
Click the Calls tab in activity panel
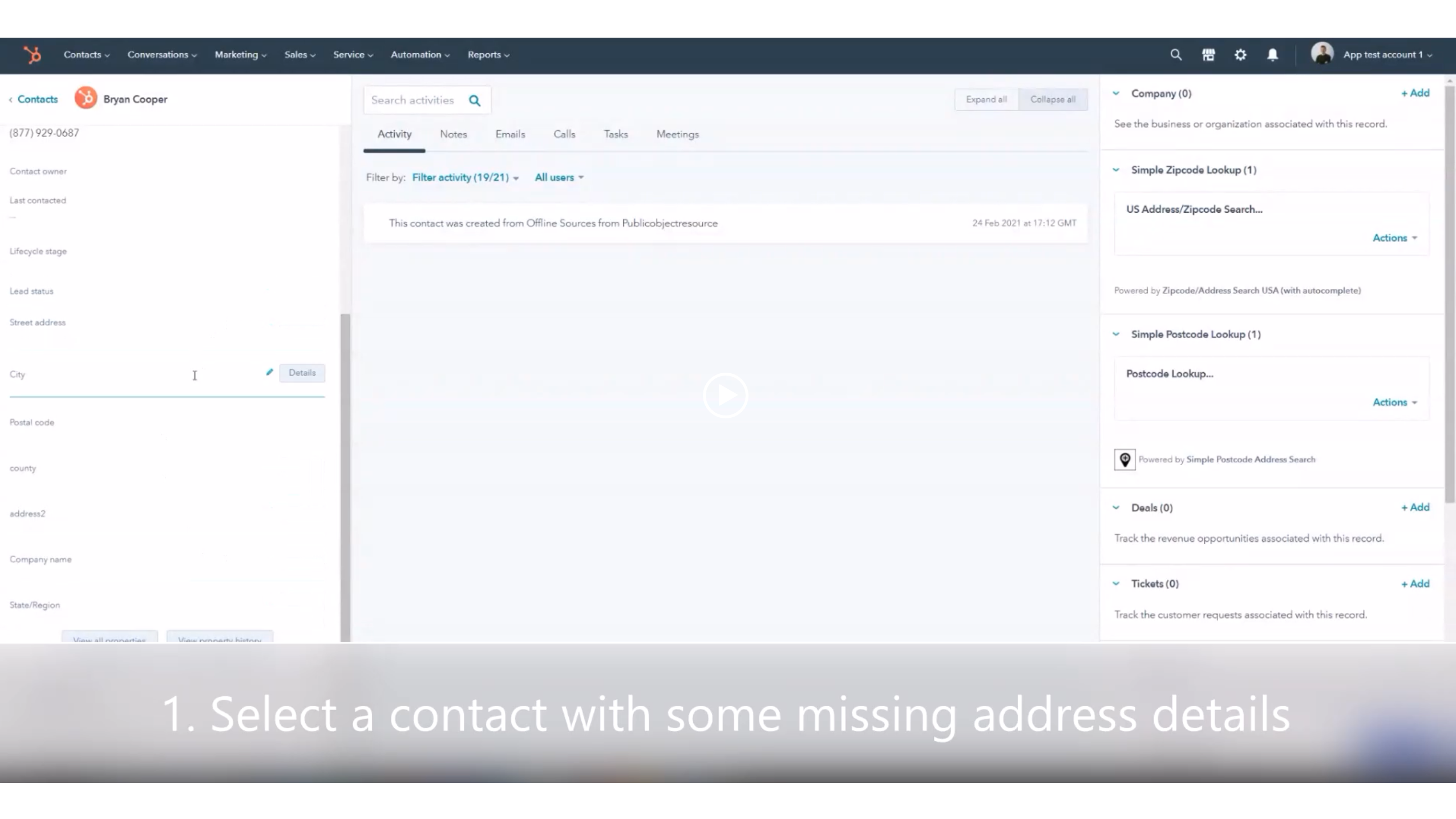point(564,134)
